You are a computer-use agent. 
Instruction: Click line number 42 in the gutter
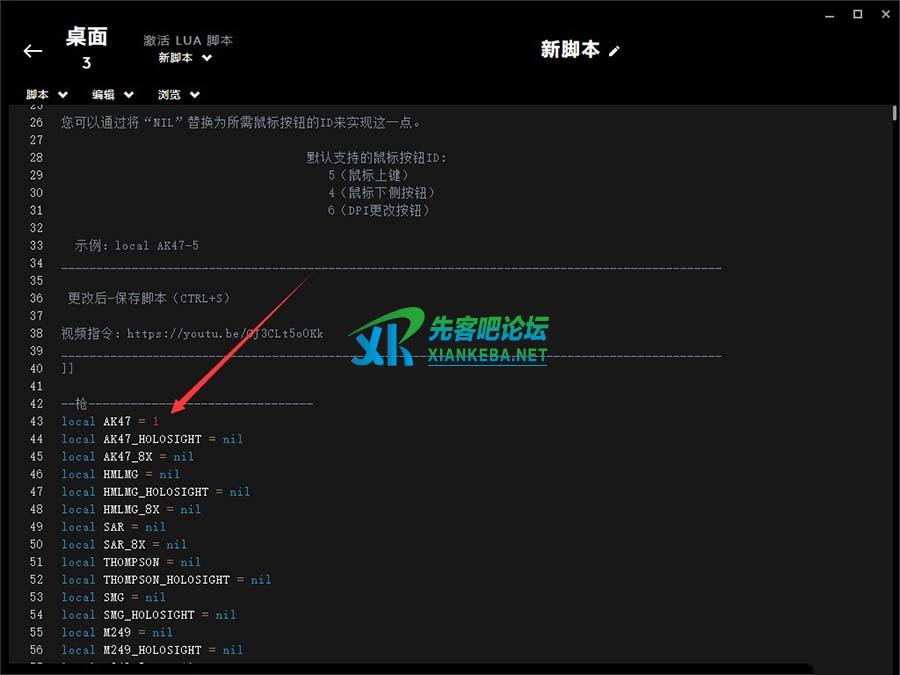[x=36, y=404]
